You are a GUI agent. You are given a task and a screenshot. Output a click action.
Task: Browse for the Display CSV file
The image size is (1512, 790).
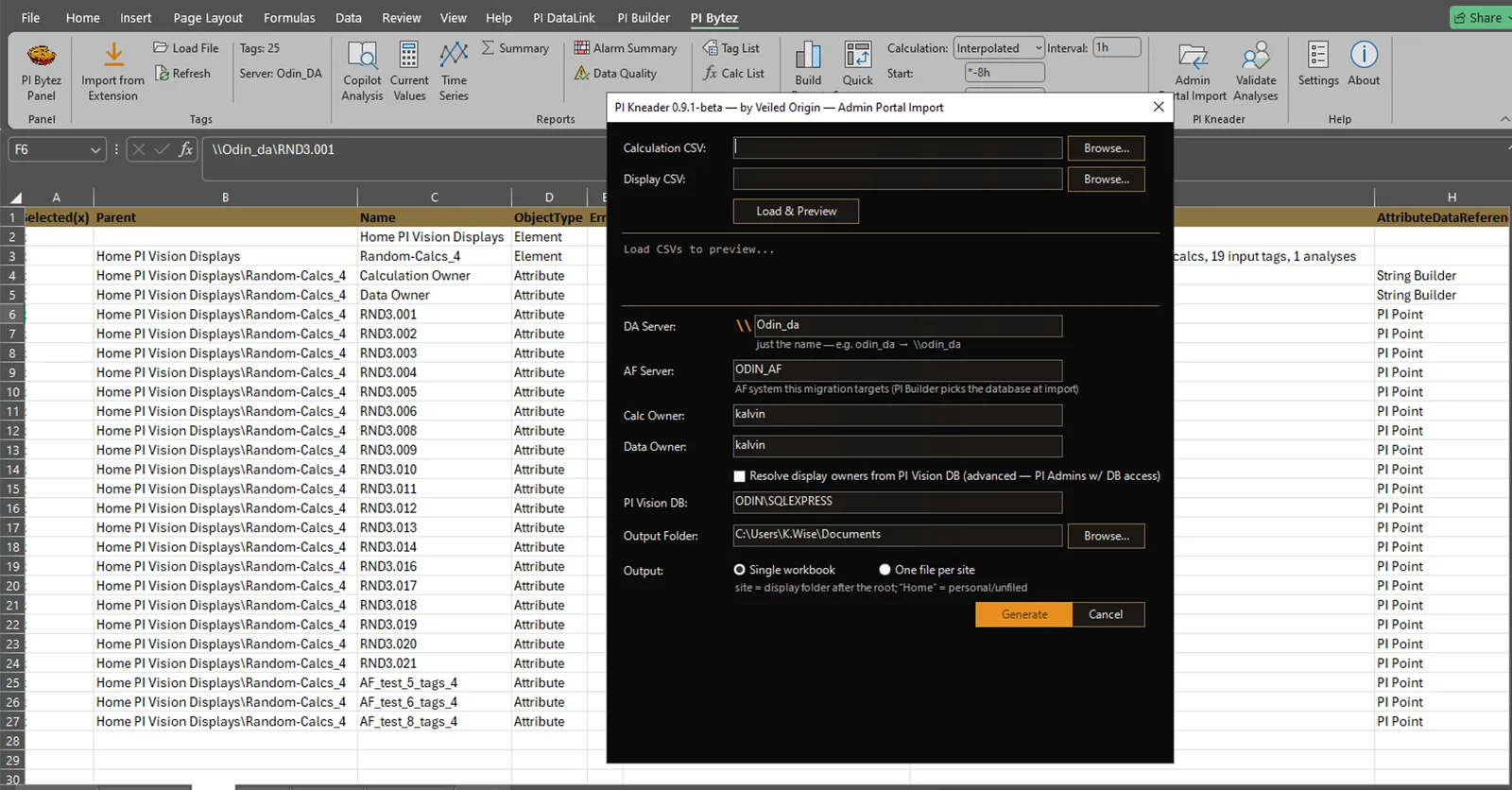click(1106, 180)
